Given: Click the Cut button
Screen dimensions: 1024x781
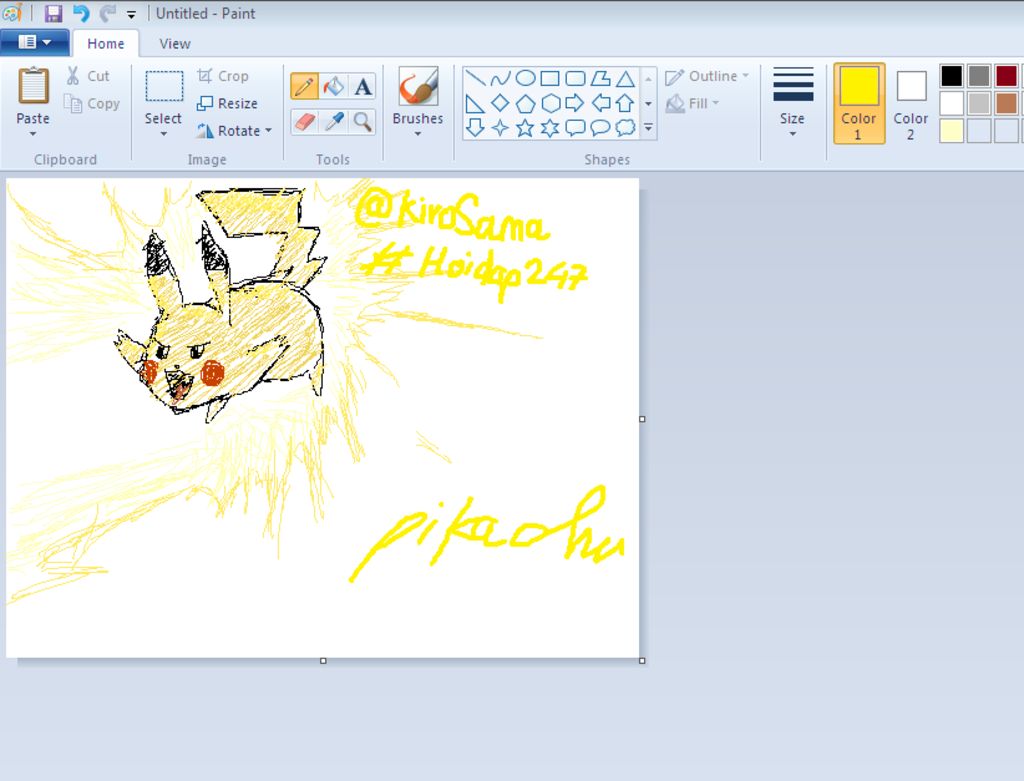Looking at the screenshot, I should coord(88,76).
